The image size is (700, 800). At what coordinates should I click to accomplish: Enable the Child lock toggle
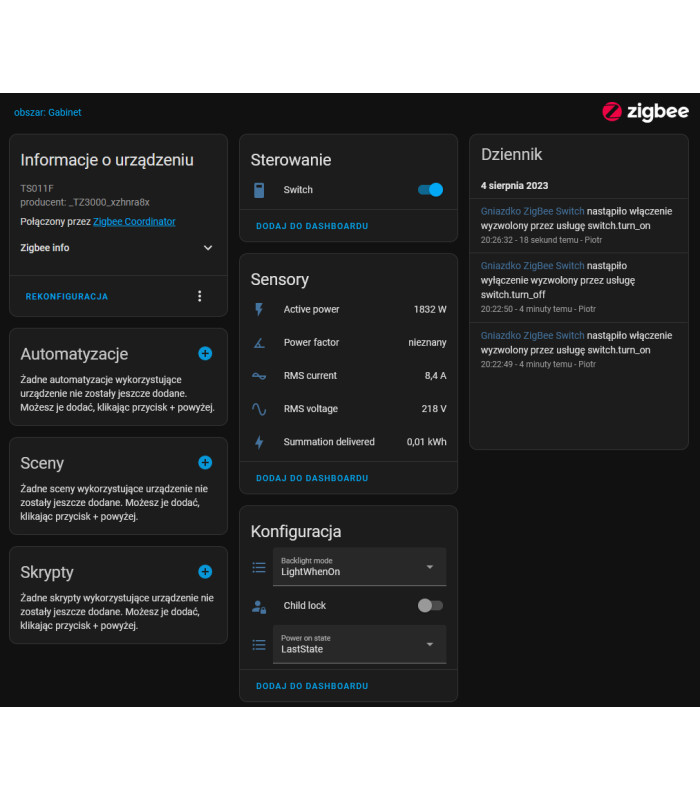pos(430,605)
